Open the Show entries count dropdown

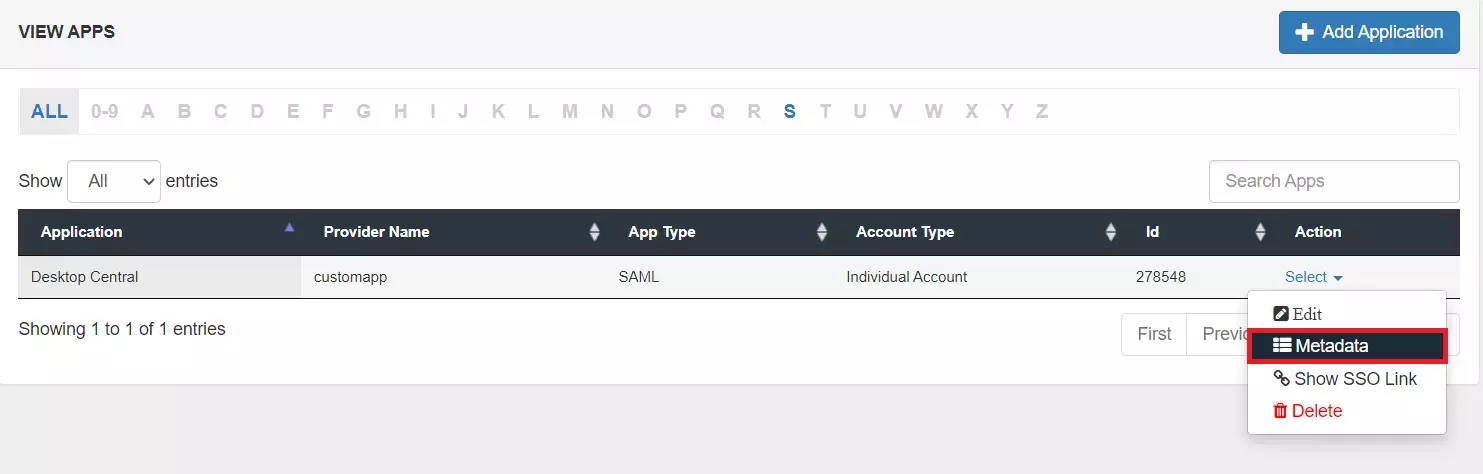pos(113,181)
